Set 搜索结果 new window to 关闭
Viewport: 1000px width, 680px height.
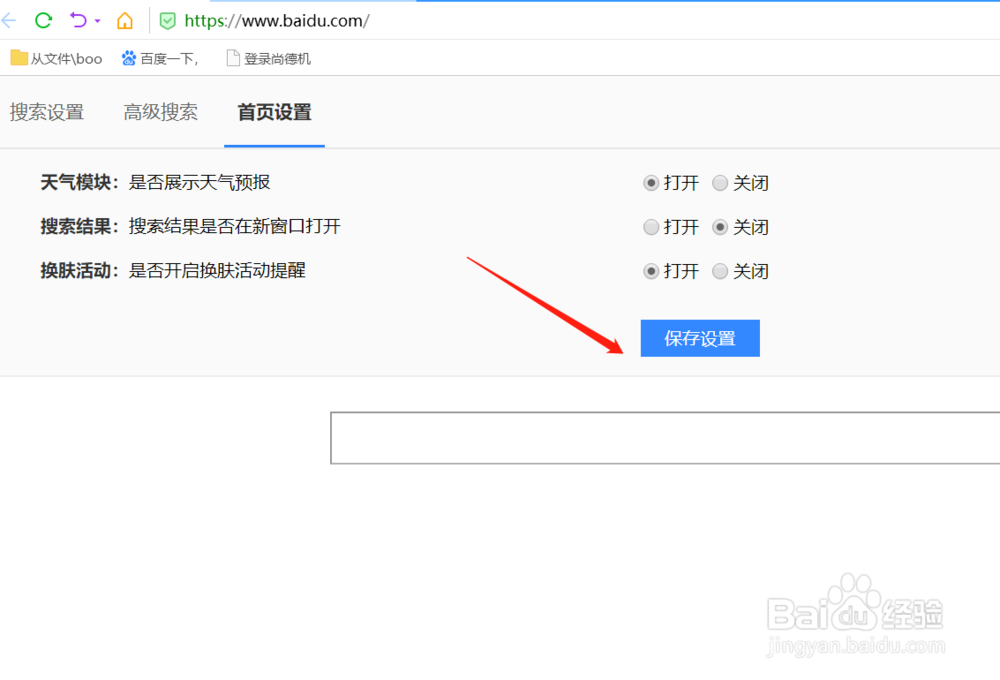click(x=719, y=227)
